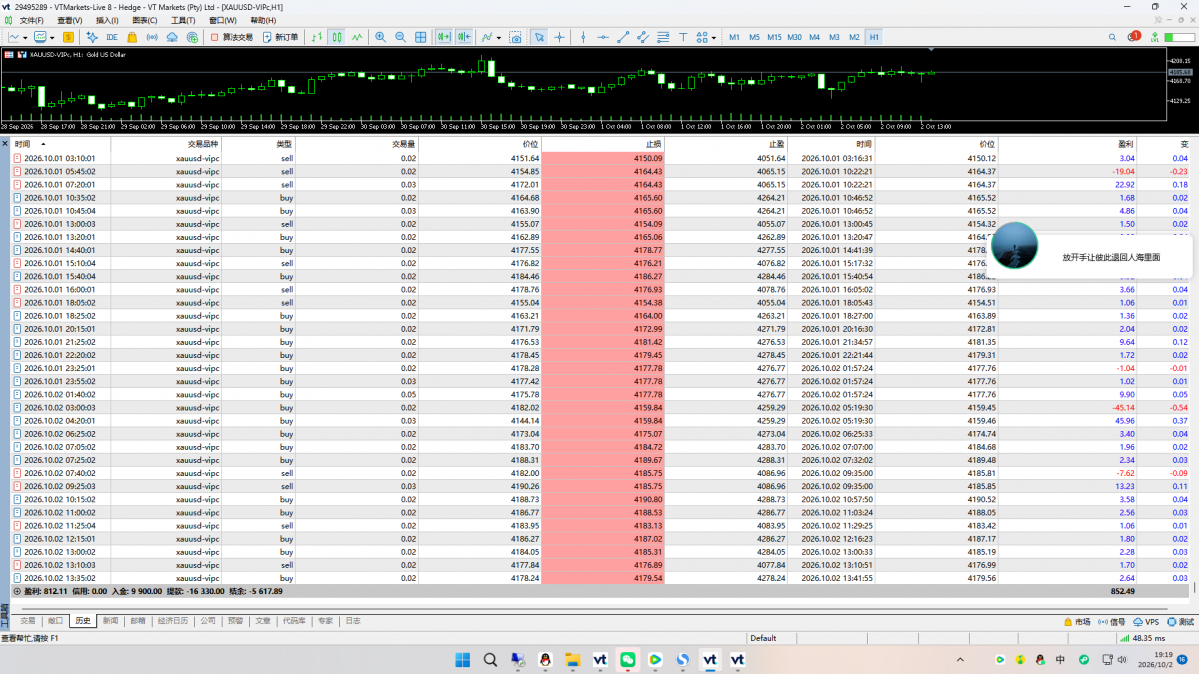Open the IDE MetaEditor button

point(112,37)
